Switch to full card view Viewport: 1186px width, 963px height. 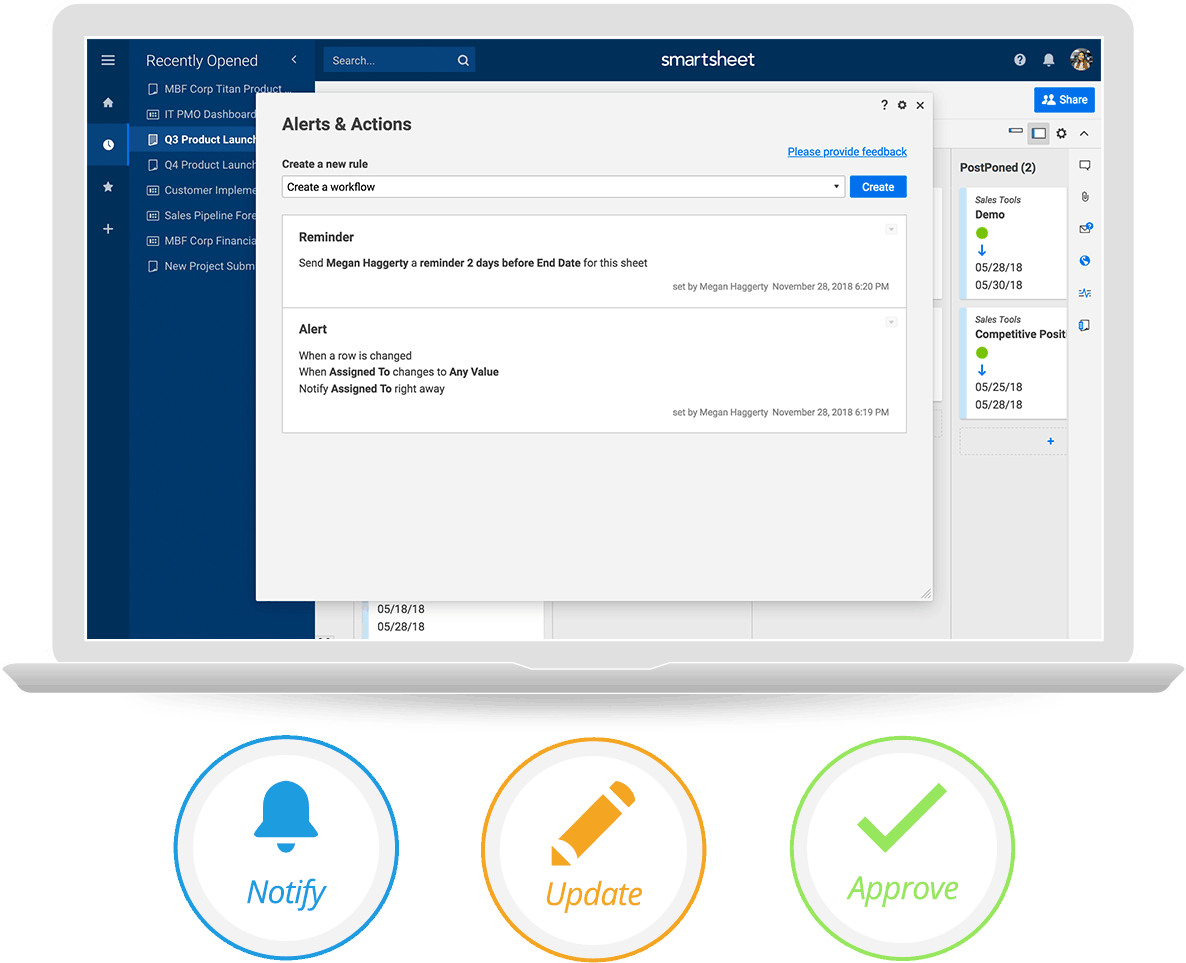pos(1039,133)
